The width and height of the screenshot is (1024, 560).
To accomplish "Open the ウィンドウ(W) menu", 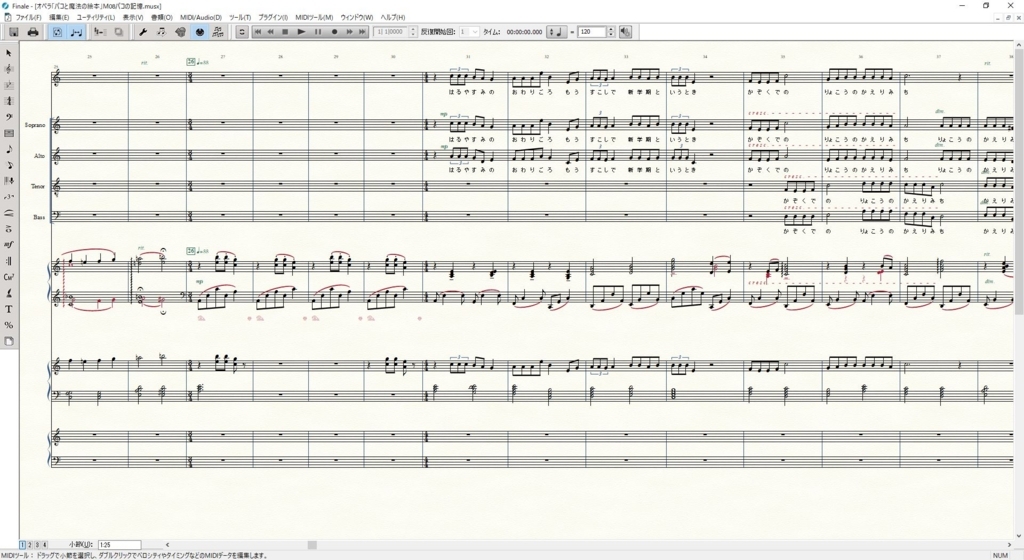I will tap(357, 17).
